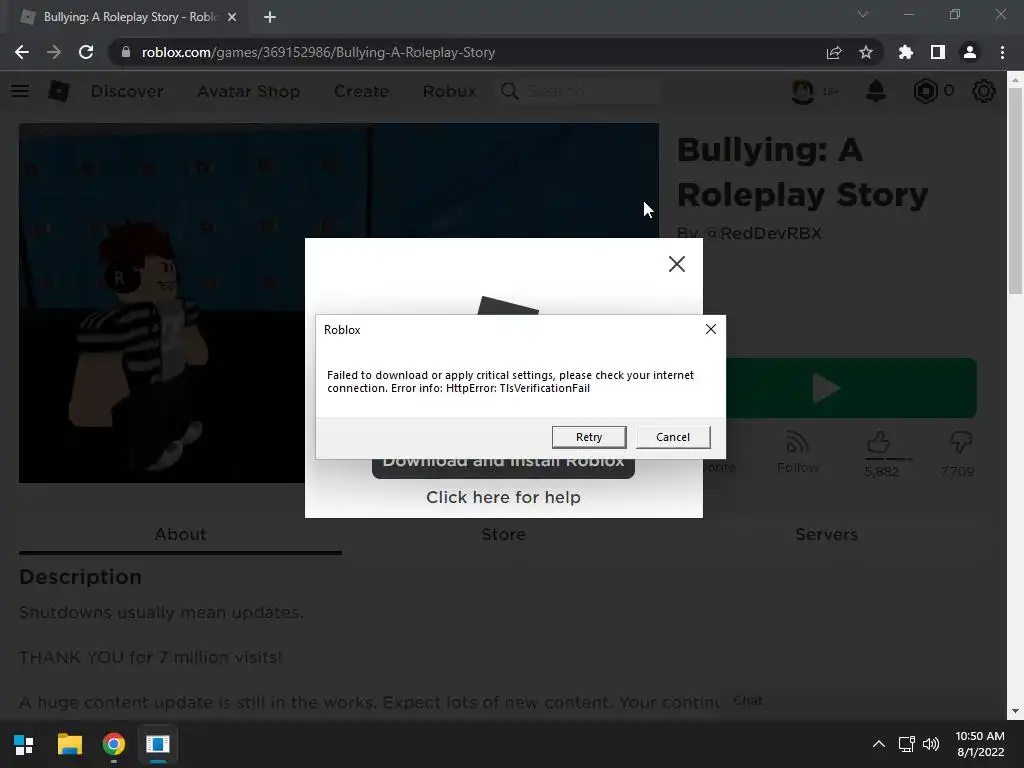1024x768 pixels.
Task: Bookmark this page with the star icon
Action: (x=865, y=52)
